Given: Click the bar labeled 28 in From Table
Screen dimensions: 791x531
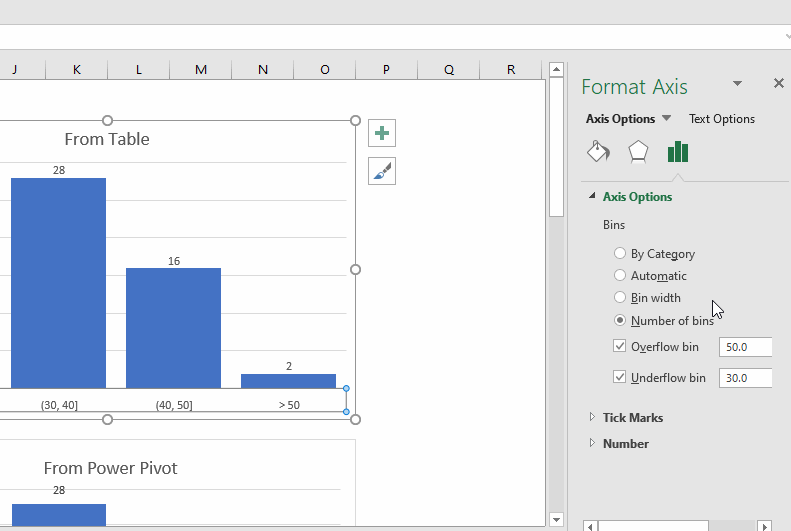Looking at the screenshot, I should coord(59,283).
